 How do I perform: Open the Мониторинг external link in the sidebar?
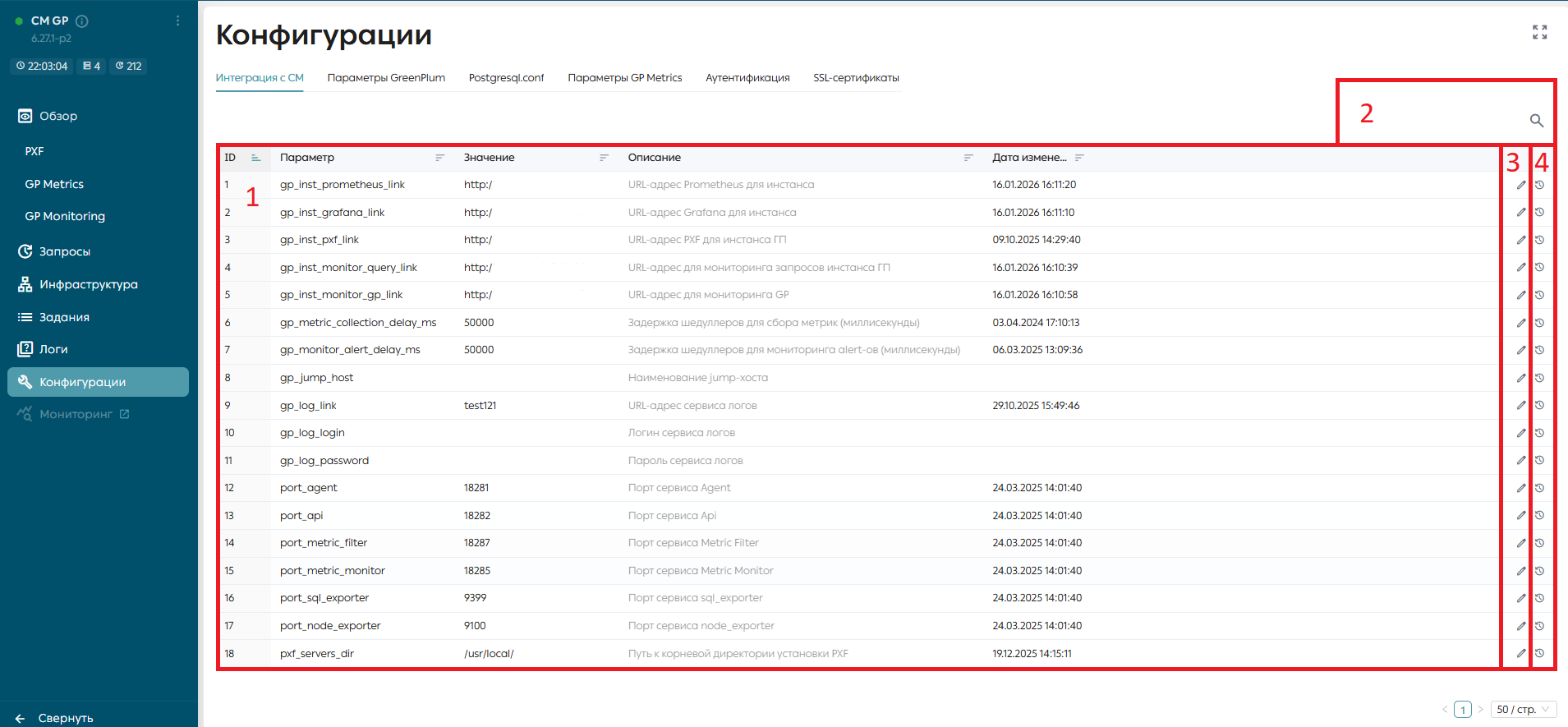pos(76,414)
